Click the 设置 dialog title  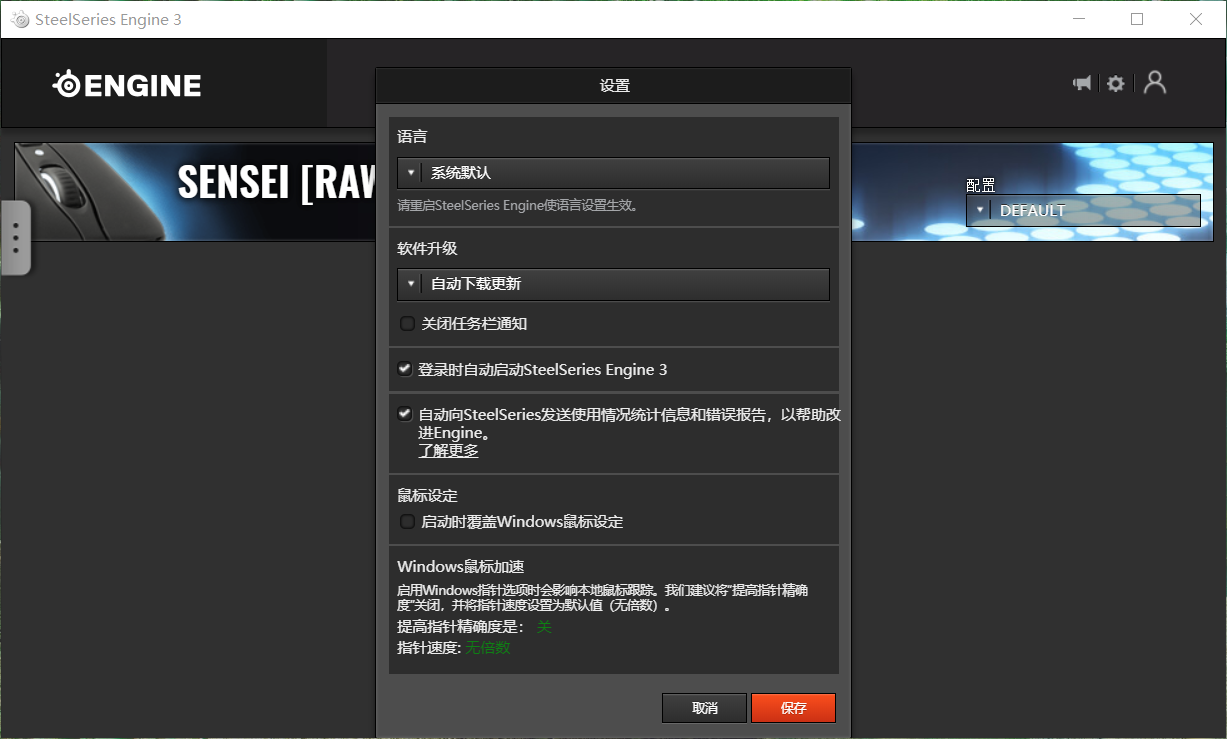[614, 86]
